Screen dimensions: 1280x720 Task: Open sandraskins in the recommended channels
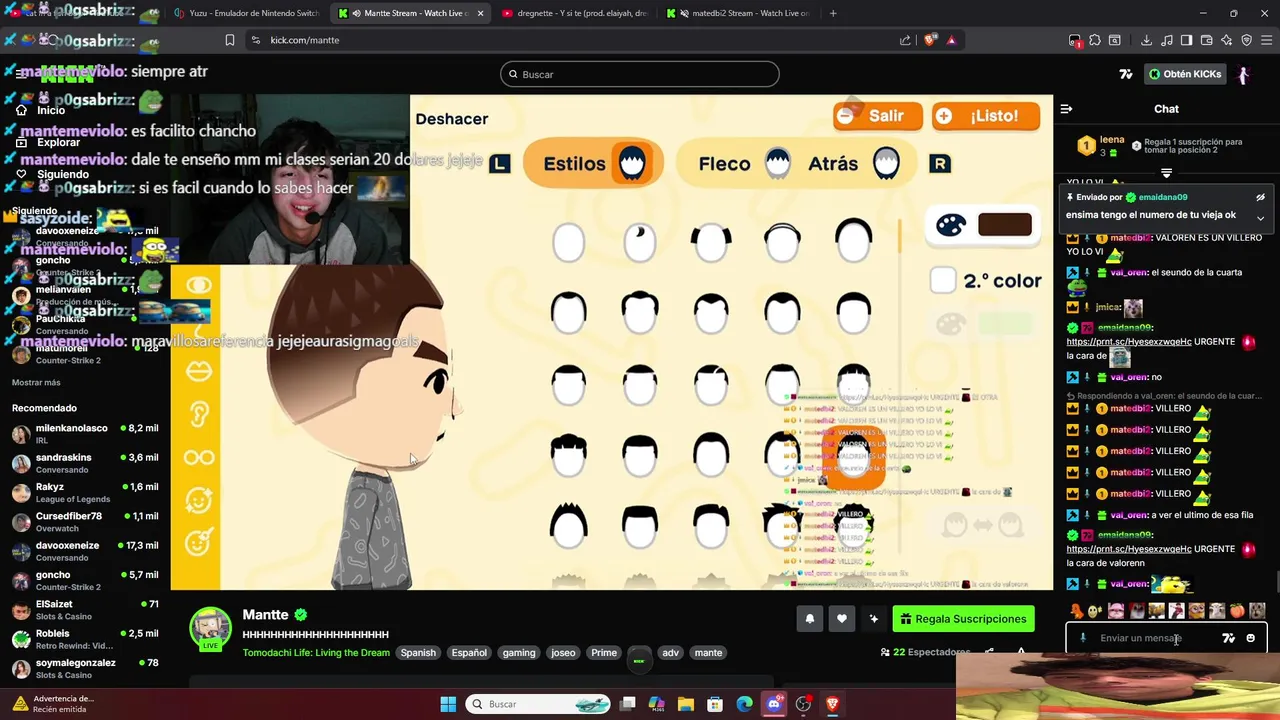click(x=84, y=464)
